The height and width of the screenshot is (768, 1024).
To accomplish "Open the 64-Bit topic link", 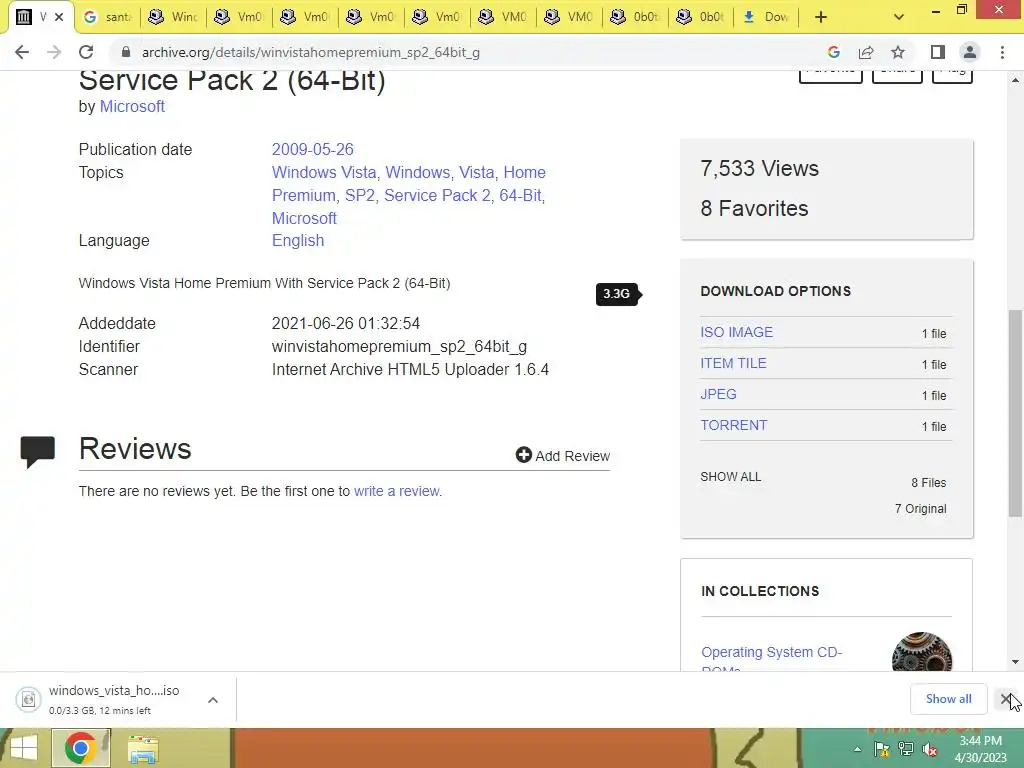I will click(x=520, y=195).
